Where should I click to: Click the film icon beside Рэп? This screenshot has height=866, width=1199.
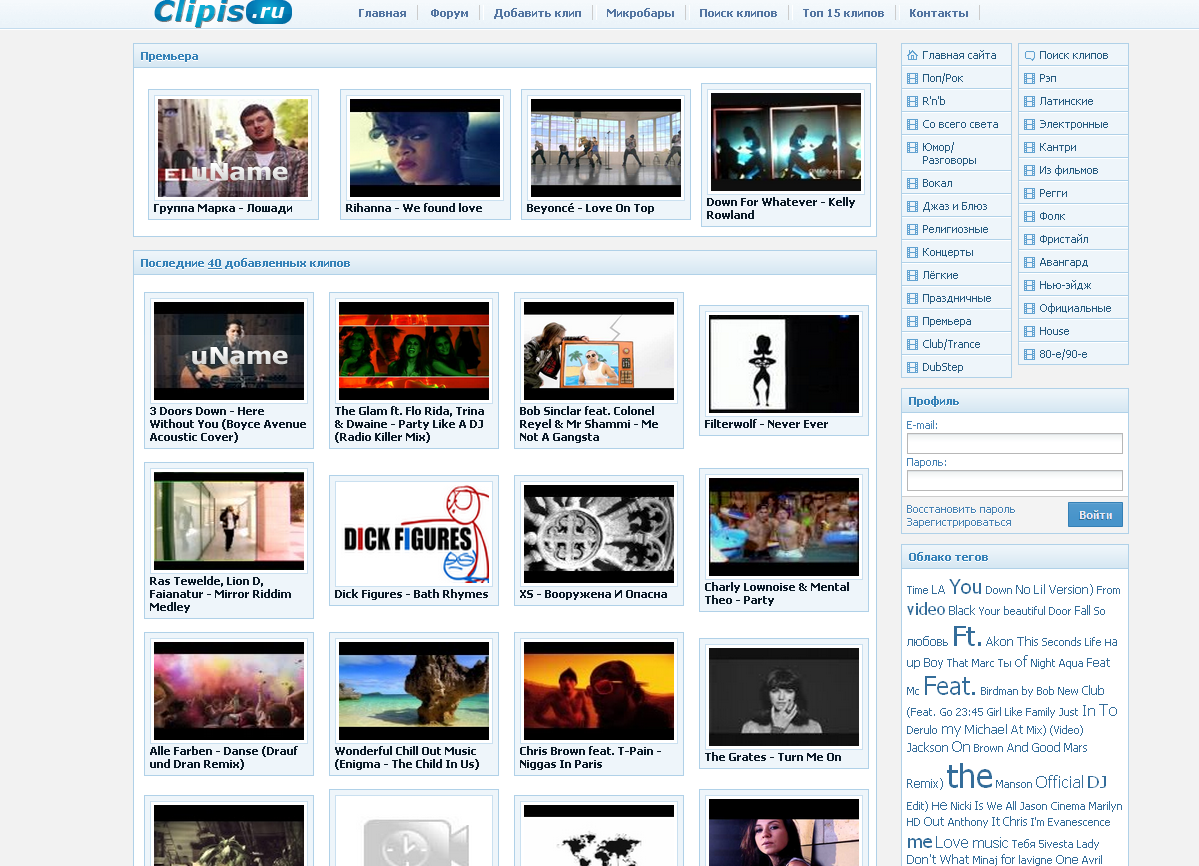pos(1029,78)
